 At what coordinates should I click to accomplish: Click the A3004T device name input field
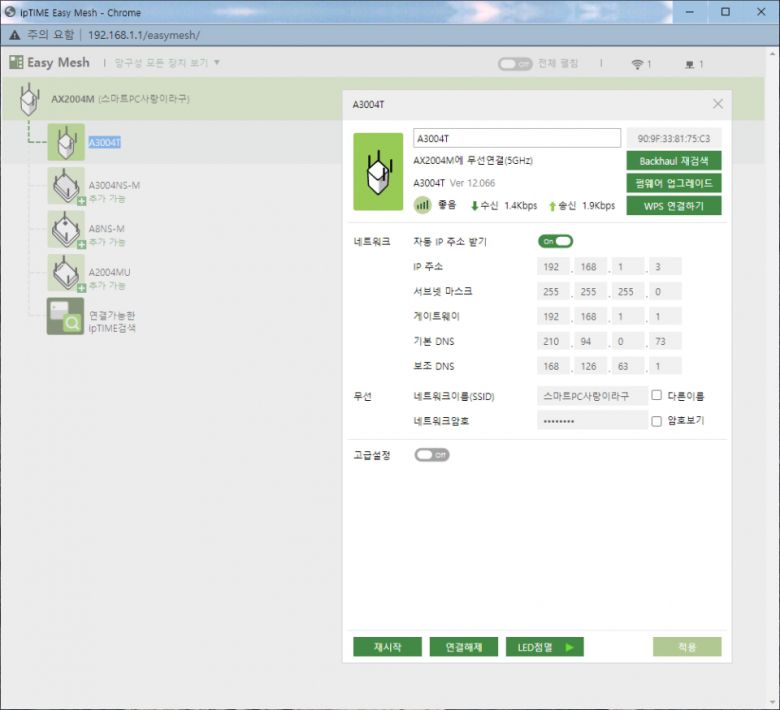tap(517, 138)
